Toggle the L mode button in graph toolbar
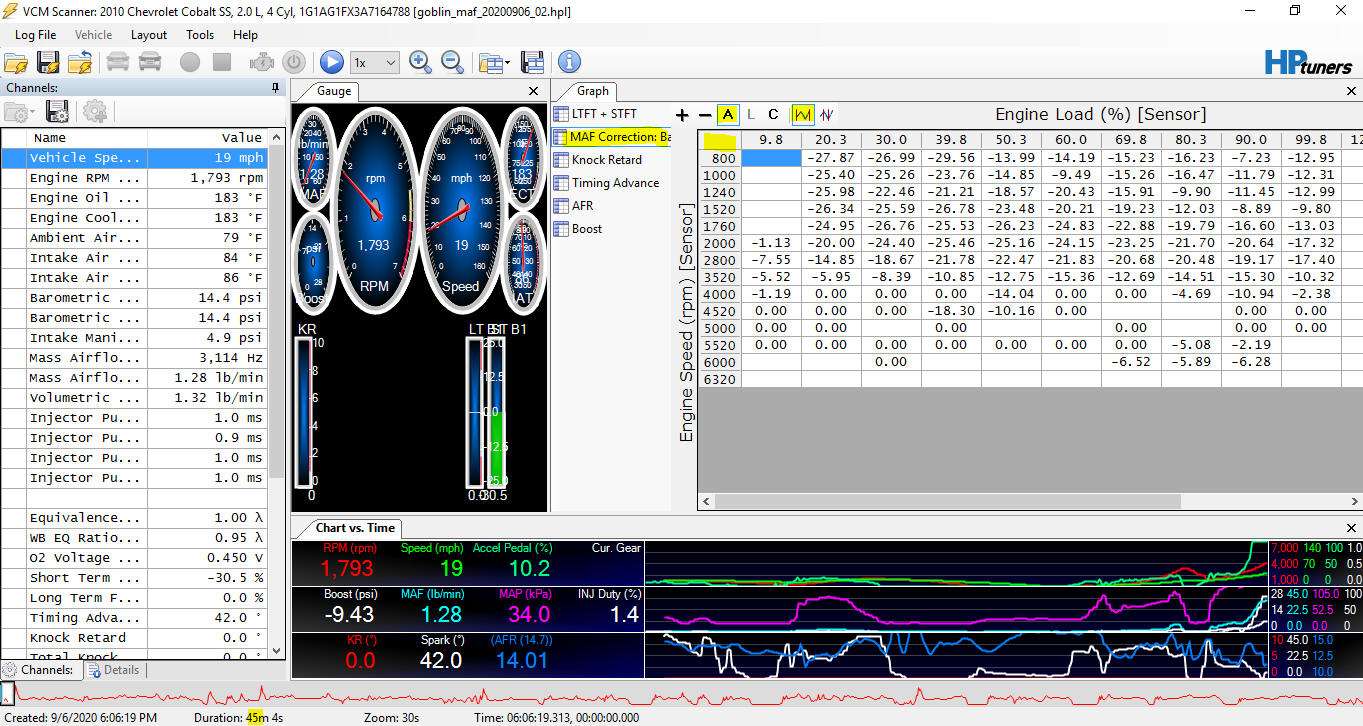 pyautogui.click(x=751, y=115)
